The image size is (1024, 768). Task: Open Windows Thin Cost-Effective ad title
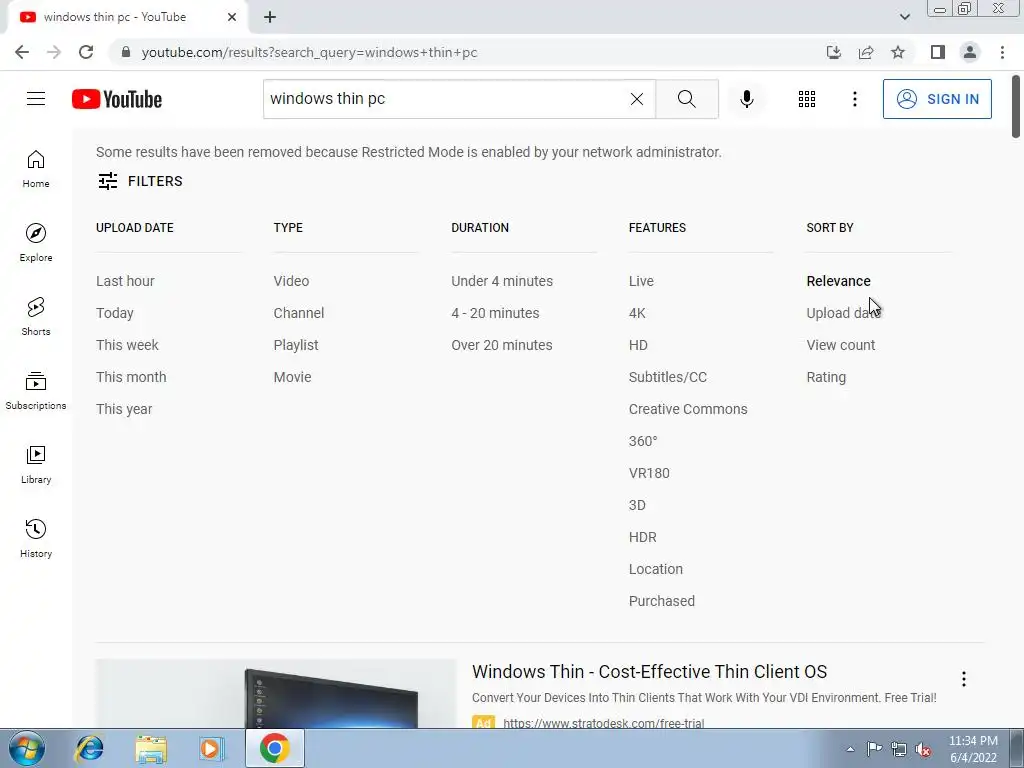(x=649, y=671)
